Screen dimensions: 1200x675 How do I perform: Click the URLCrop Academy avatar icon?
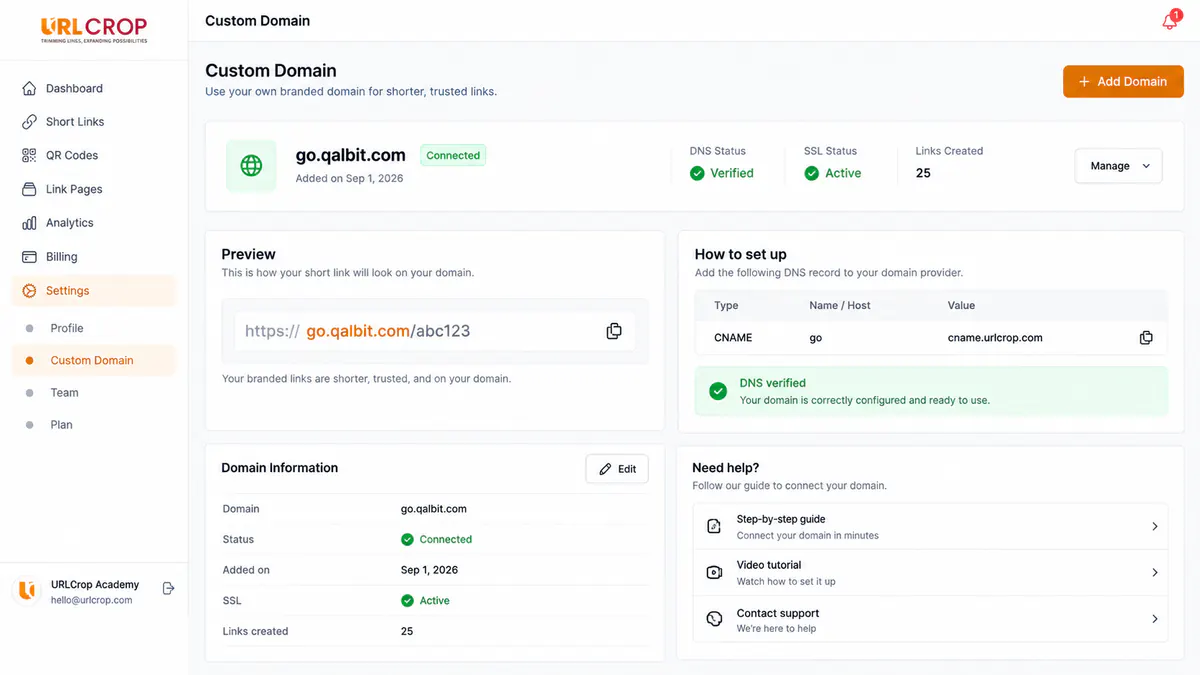[x=27, y=591]
